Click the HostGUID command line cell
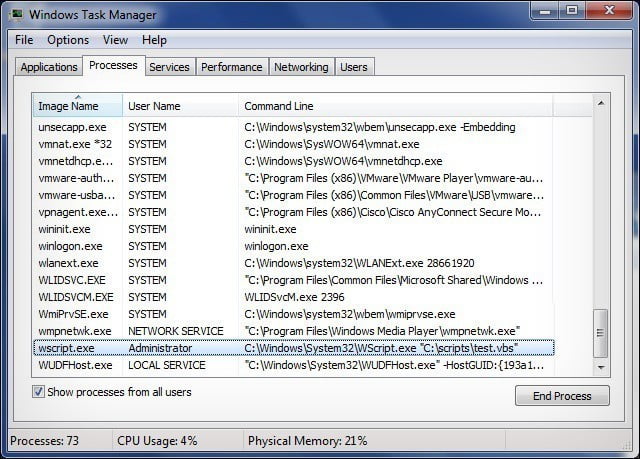Screen dimensions: 640x459 coord(394,365)
